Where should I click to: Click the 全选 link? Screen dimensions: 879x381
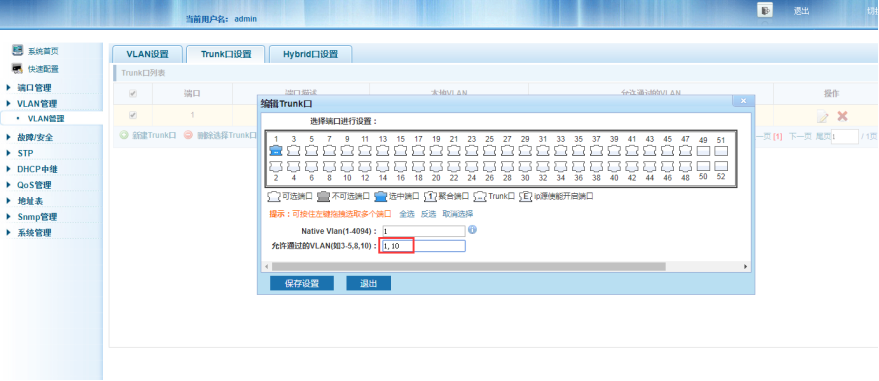point(406,214)
